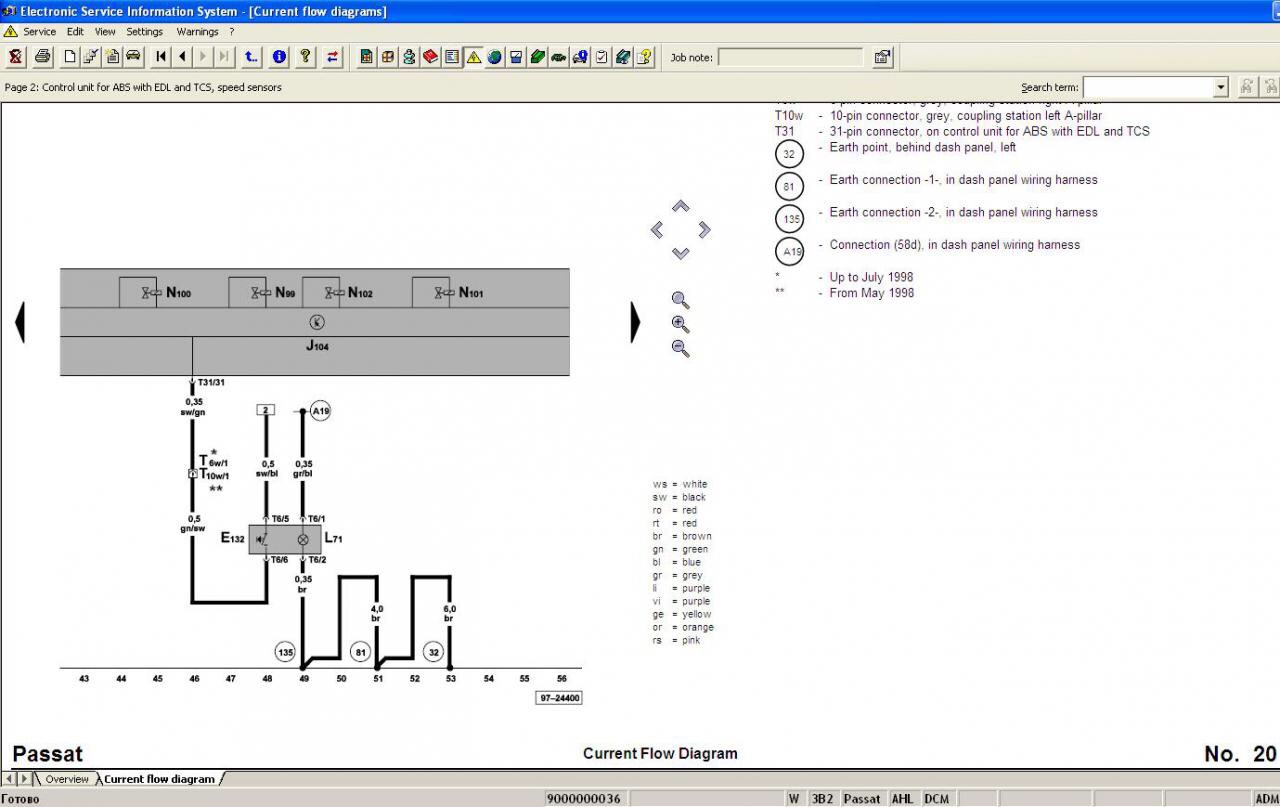Viewport: 1280px width, 807px height.
Task: Click the '2' reference box in diagram
Action: click(265, 410)
